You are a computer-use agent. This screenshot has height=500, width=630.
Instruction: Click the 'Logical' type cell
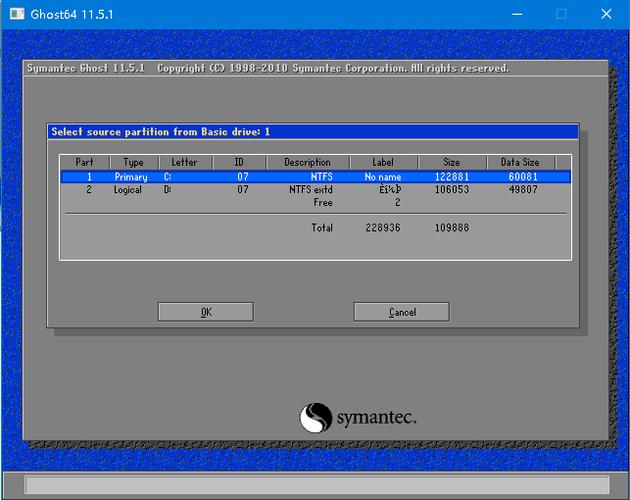127,190
